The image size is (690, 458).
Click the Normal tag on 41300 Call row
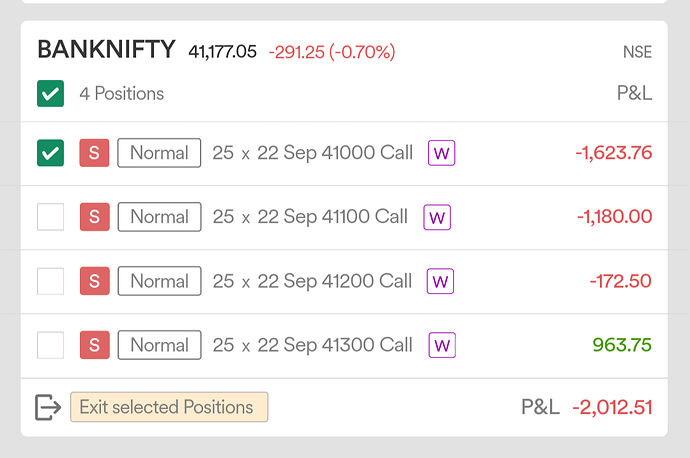tap(159, 345)
